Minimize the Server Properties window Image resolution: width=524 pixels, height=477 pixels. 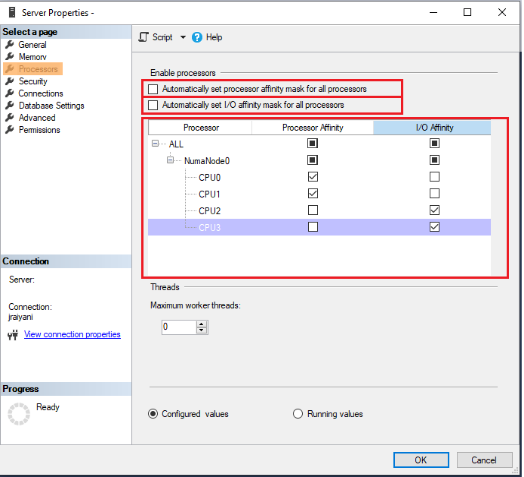point(433,12)
